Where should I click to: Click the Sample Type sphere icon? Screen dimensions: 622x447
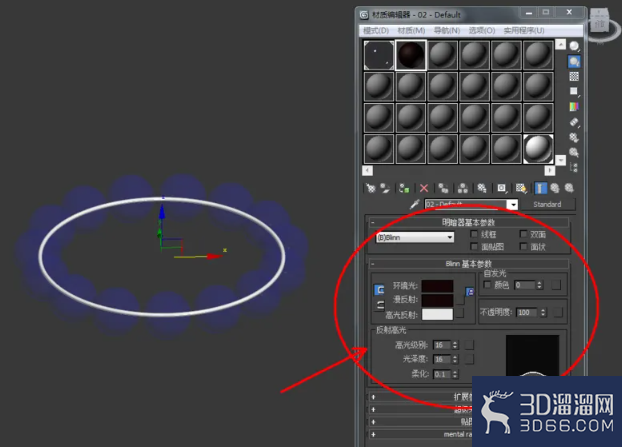pyautogui.click(x=574, y=46)
